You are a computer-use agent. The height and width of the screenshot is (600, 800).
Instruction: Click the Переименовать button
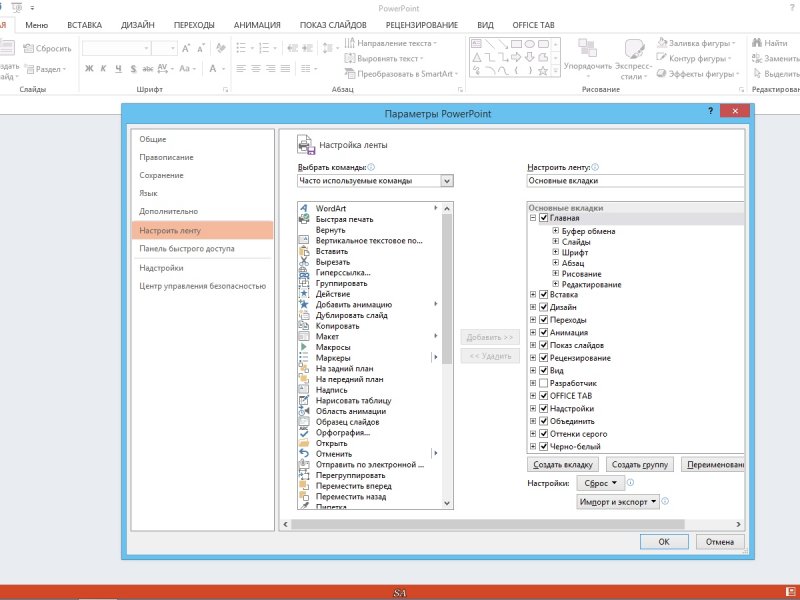click(713, 464)
